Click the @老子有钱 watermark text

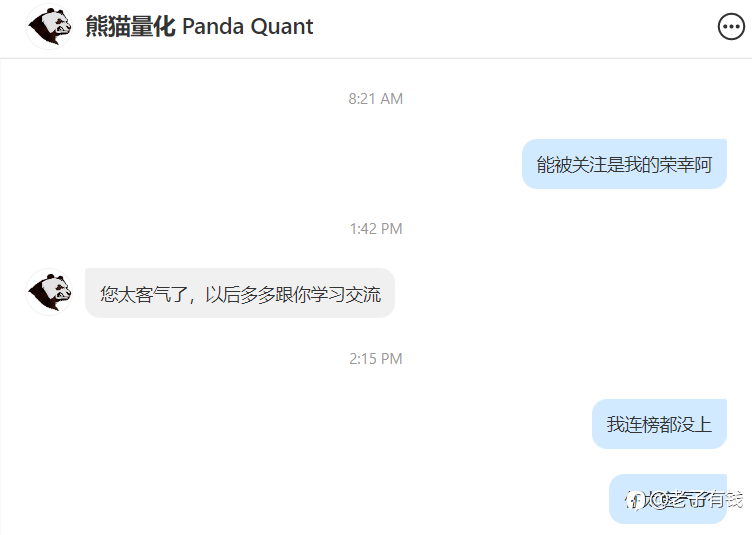695,500
